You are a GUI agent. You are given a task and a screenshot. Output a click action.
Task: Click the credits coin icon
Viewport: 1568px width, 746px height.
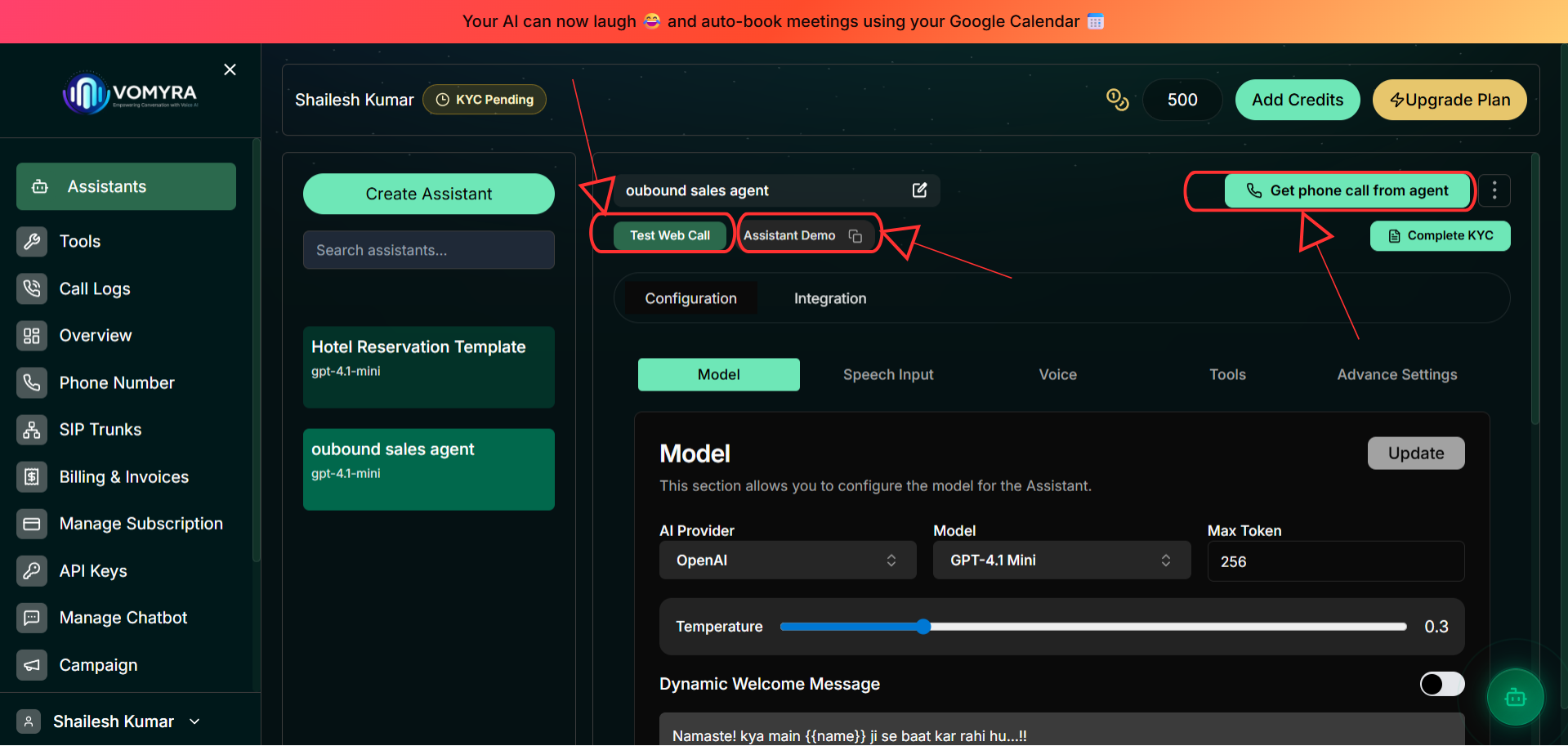coord(1117,100)
